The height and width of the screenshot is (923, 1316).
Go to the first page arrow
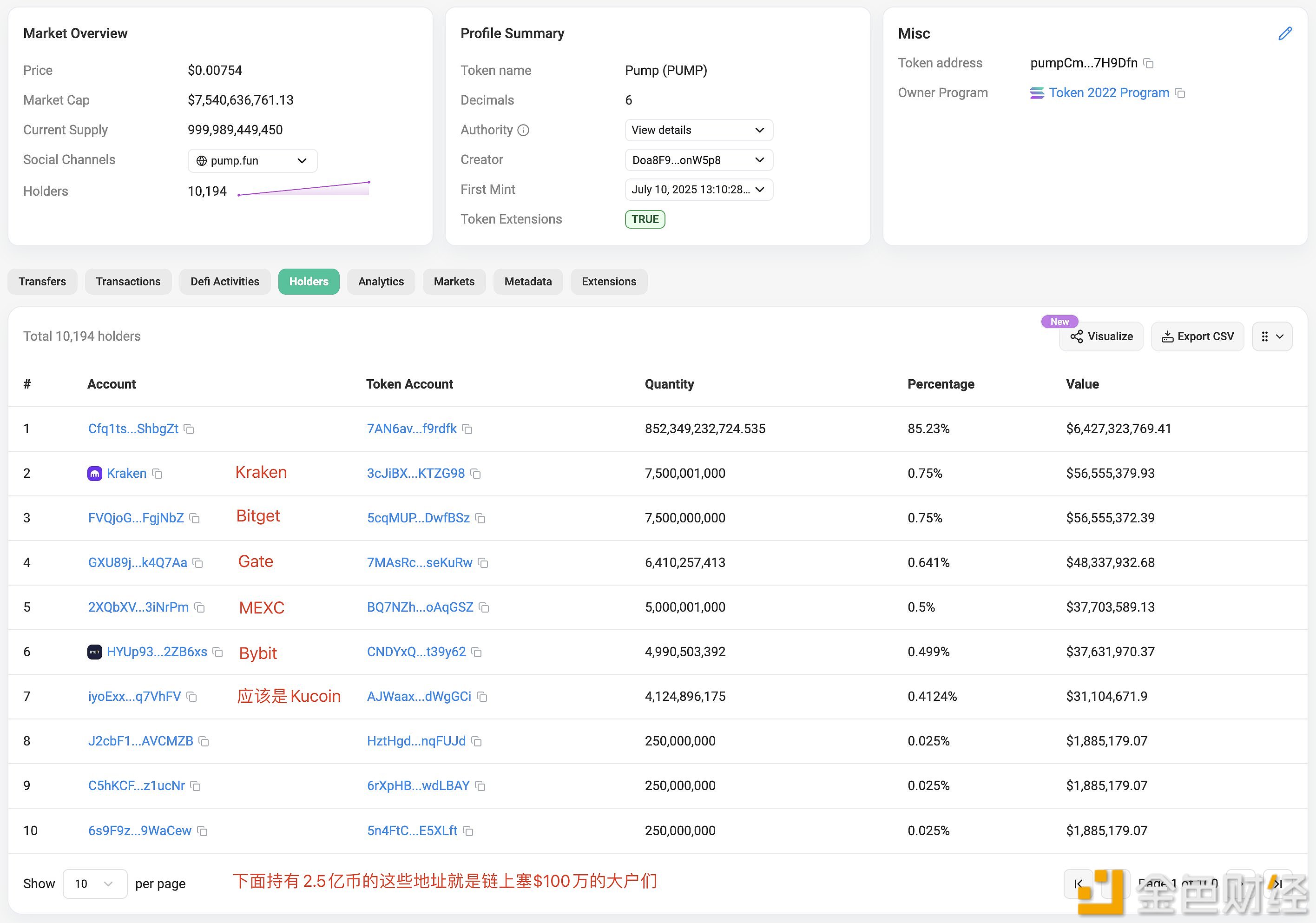pos(1078,884)
